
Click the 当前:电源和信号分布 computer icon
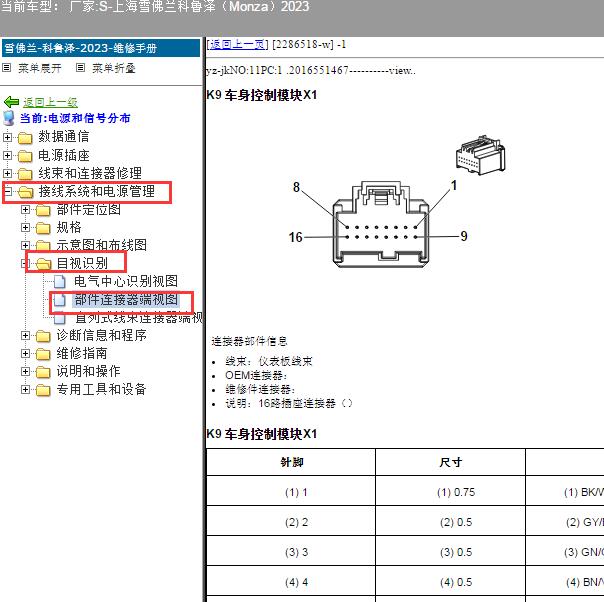pyautogui.click(x=9, y=118)
